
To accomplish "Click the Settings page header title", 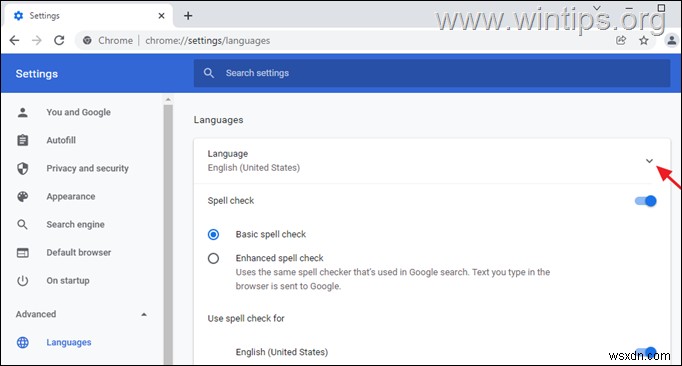I will pos(37,74).
